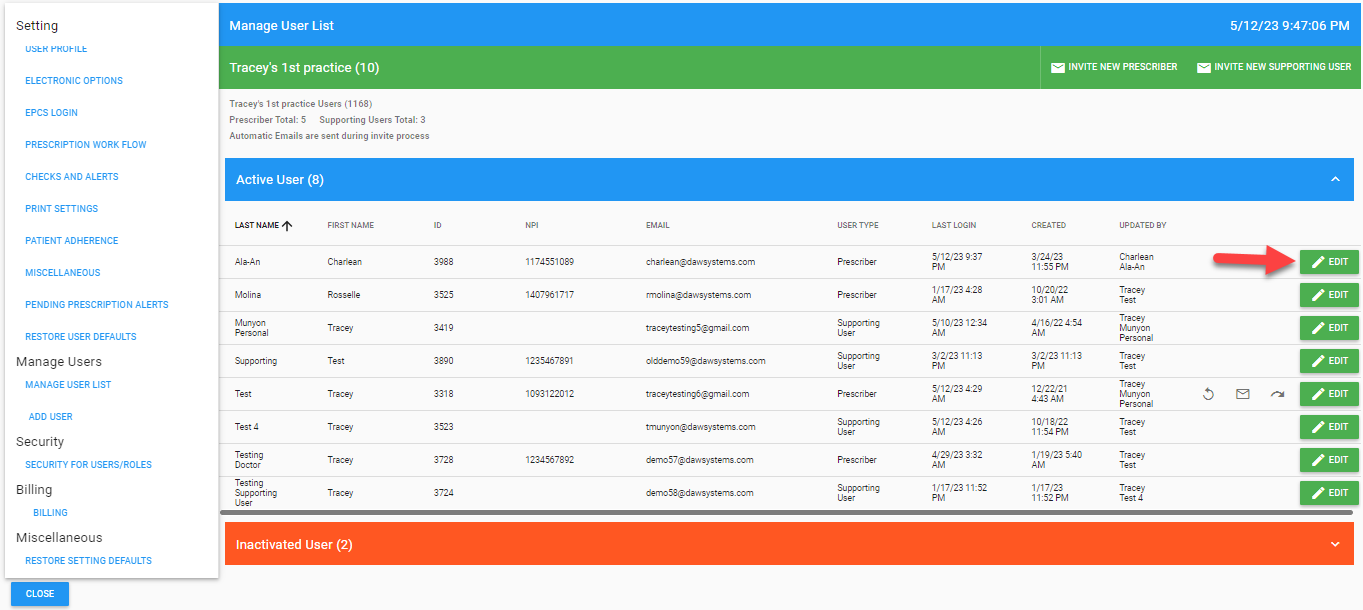Viewport: 1363px width, 610px height.
Task: Select Add User in sidebar
Action: click(51, 417)
